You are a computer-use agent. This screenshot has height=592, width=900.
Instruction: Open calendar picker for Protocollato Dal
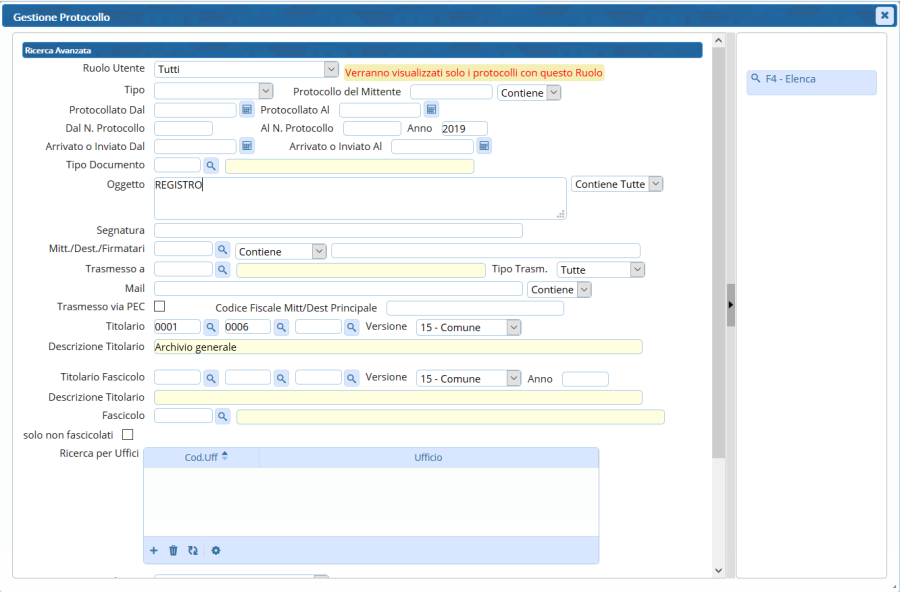pyautogui.click(x=247, y=109)
